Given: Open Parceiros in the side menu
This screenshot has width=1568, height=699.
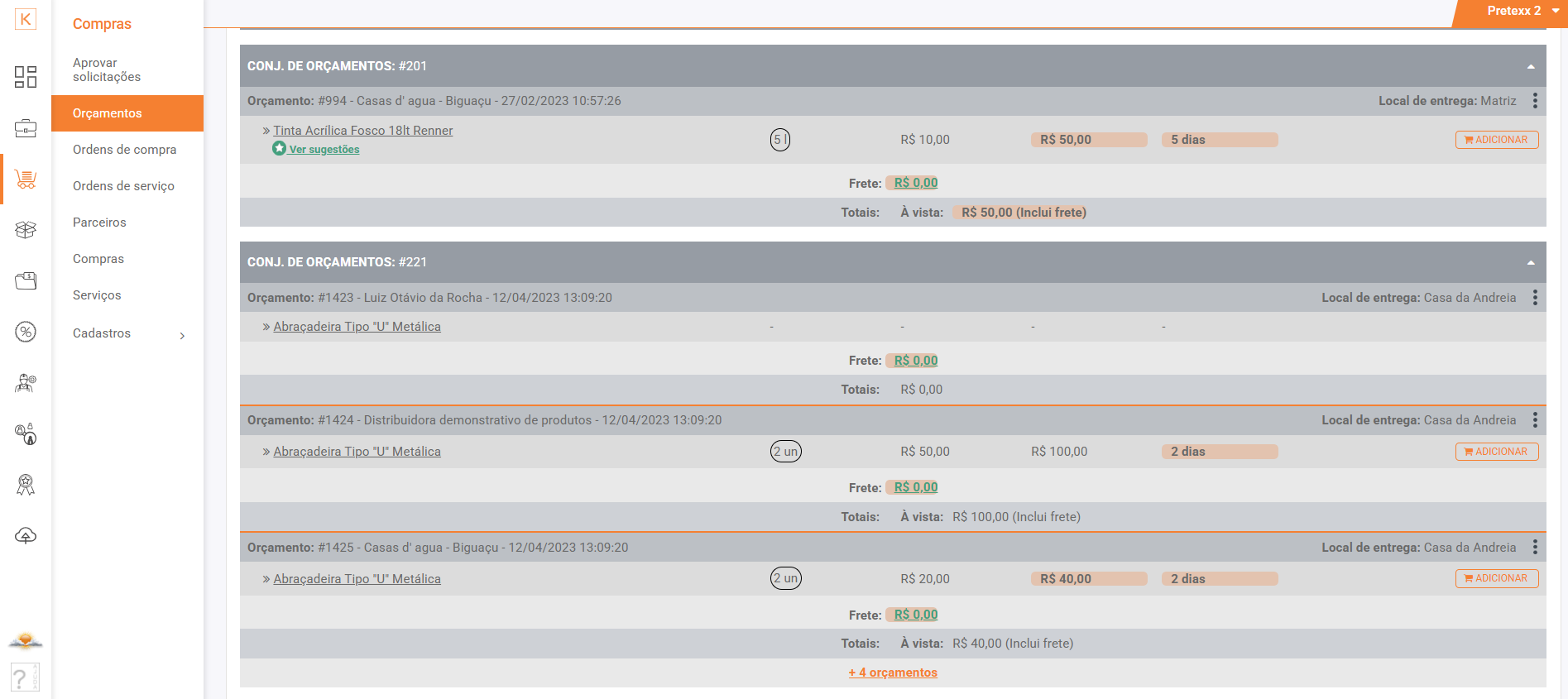Looking at the screenshot, I should pyautogui.click(x=99, y=223).
